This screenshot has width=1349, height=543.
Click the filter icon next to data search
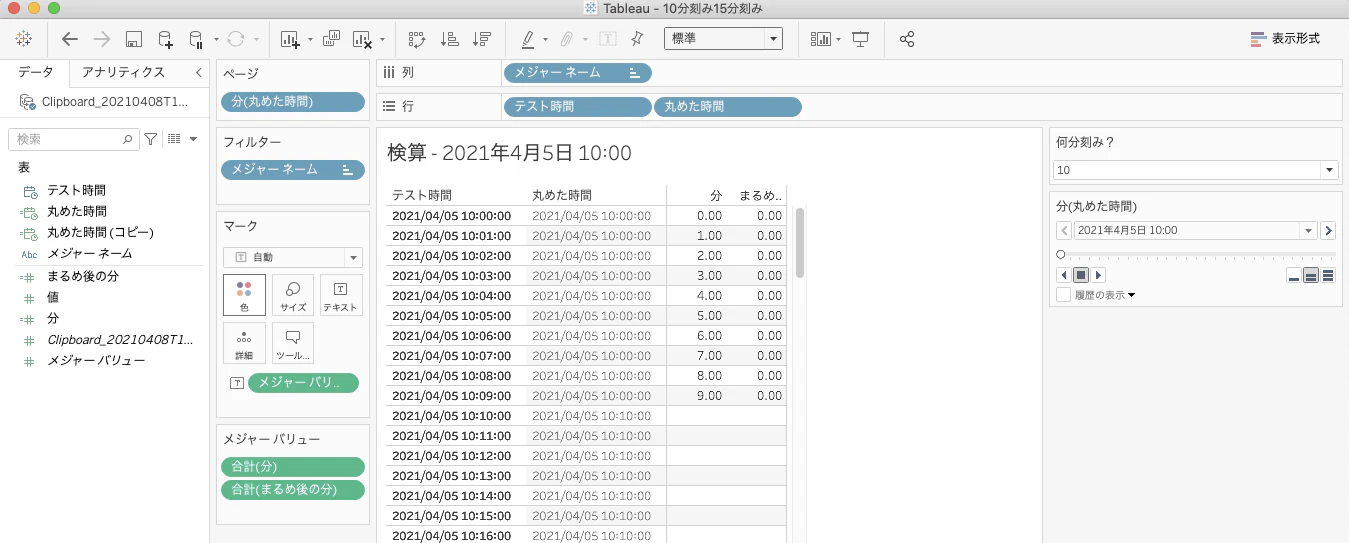tap(151, 139)
